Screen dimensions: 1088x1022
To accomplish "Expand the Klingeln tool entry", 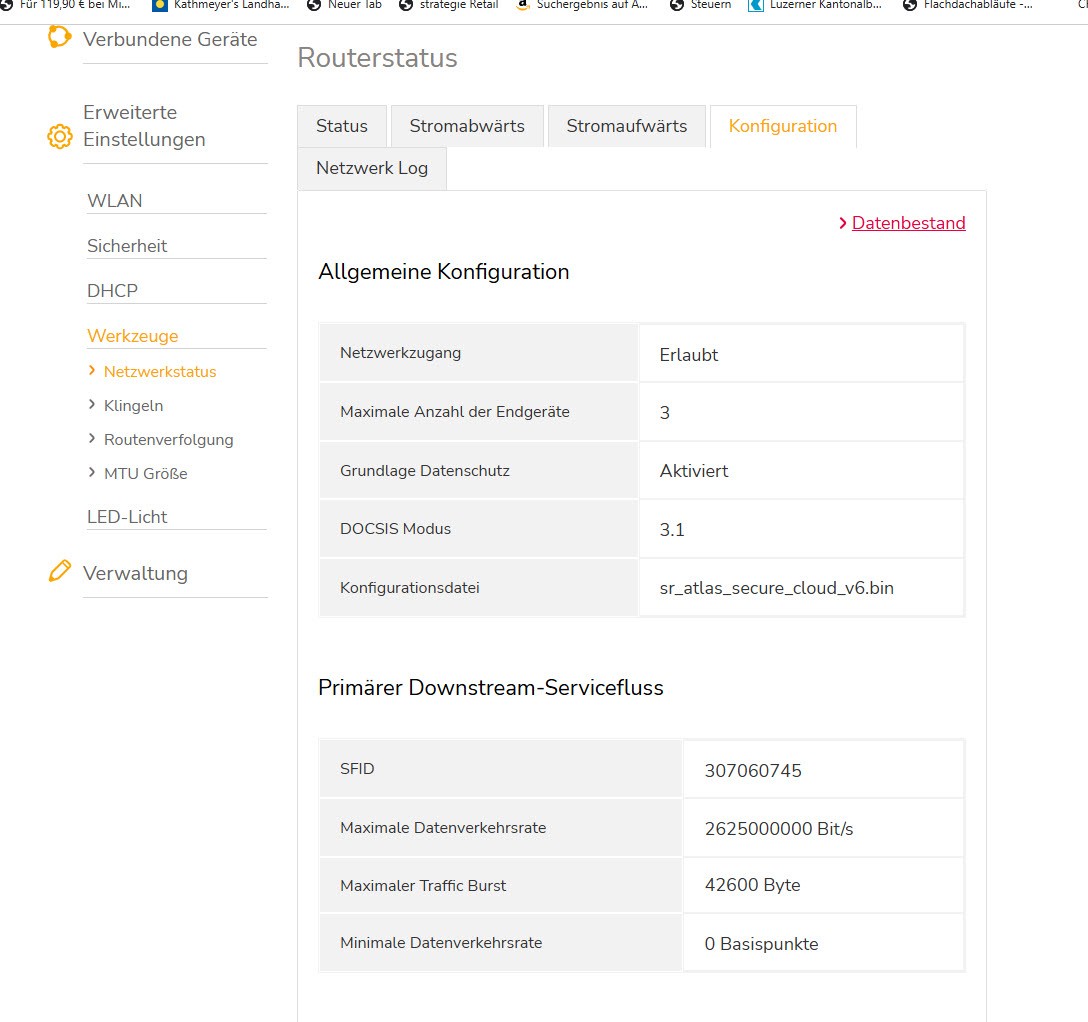I will tap(133, 406).
